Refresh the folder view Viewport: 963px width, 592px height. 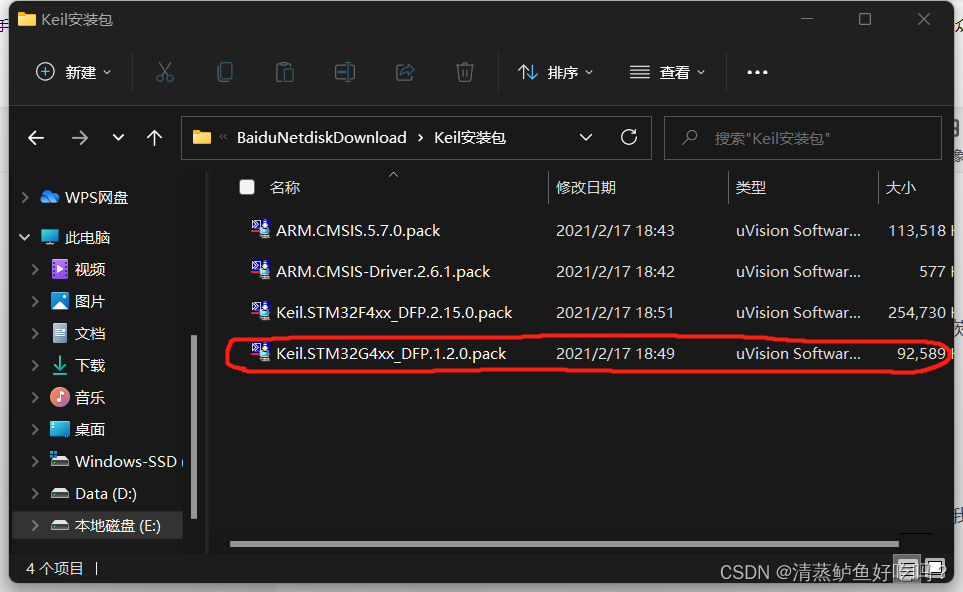click(629, 138)
